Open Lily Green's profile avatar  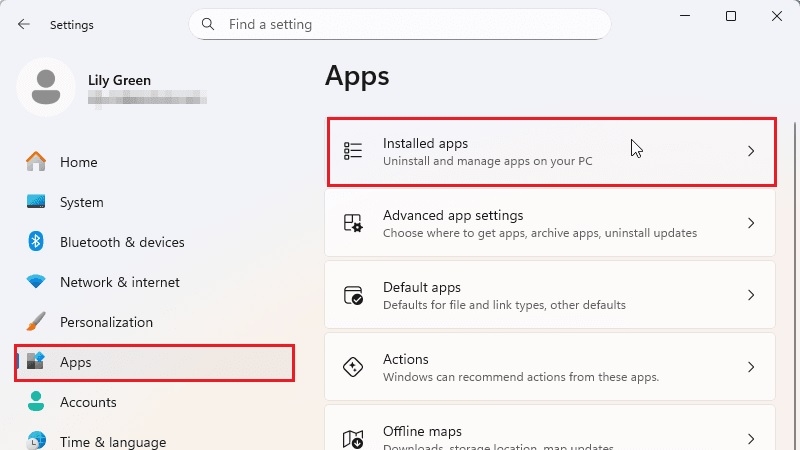46,87
